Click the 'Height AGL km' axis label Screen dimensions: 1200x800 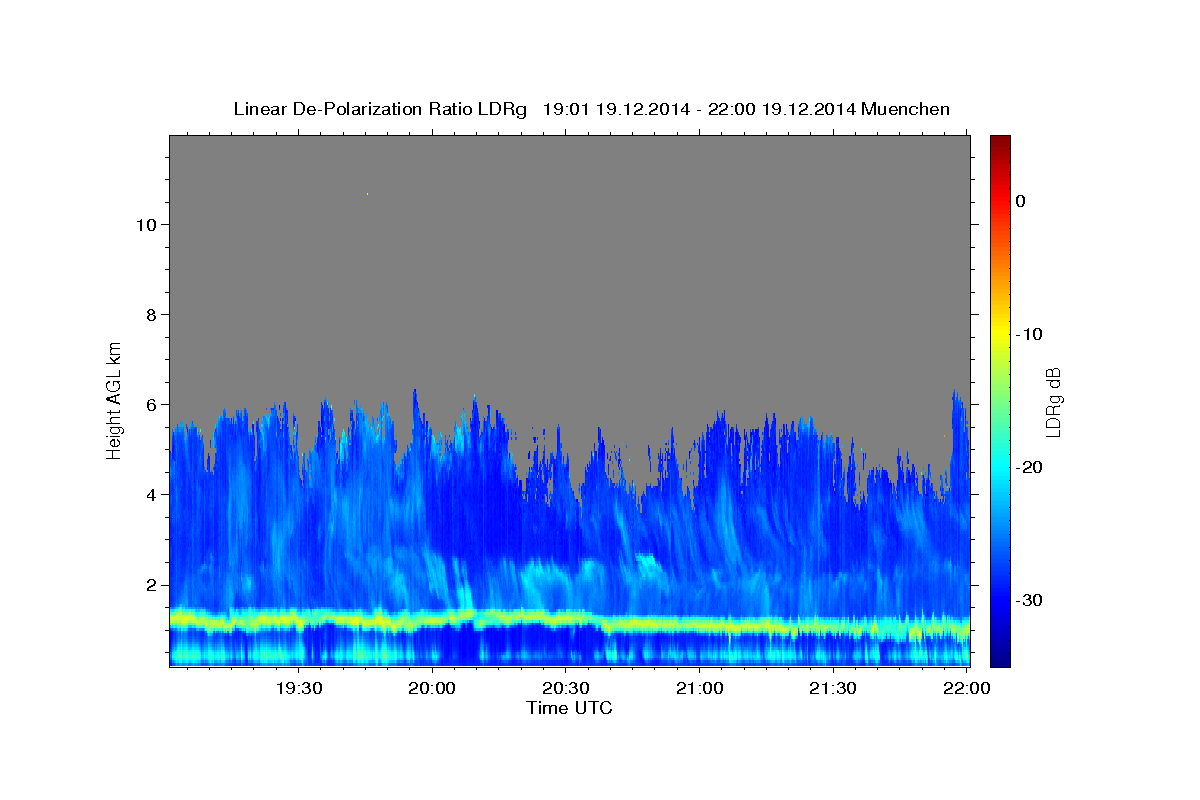[x=115, y=399]
